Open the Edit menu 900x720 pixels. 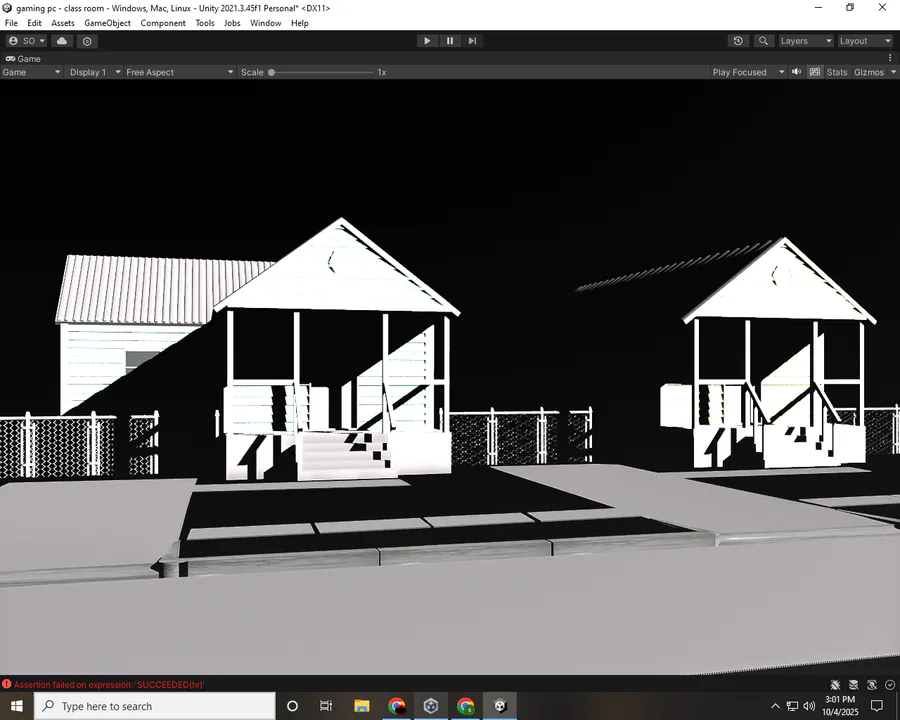pos(34,23)
